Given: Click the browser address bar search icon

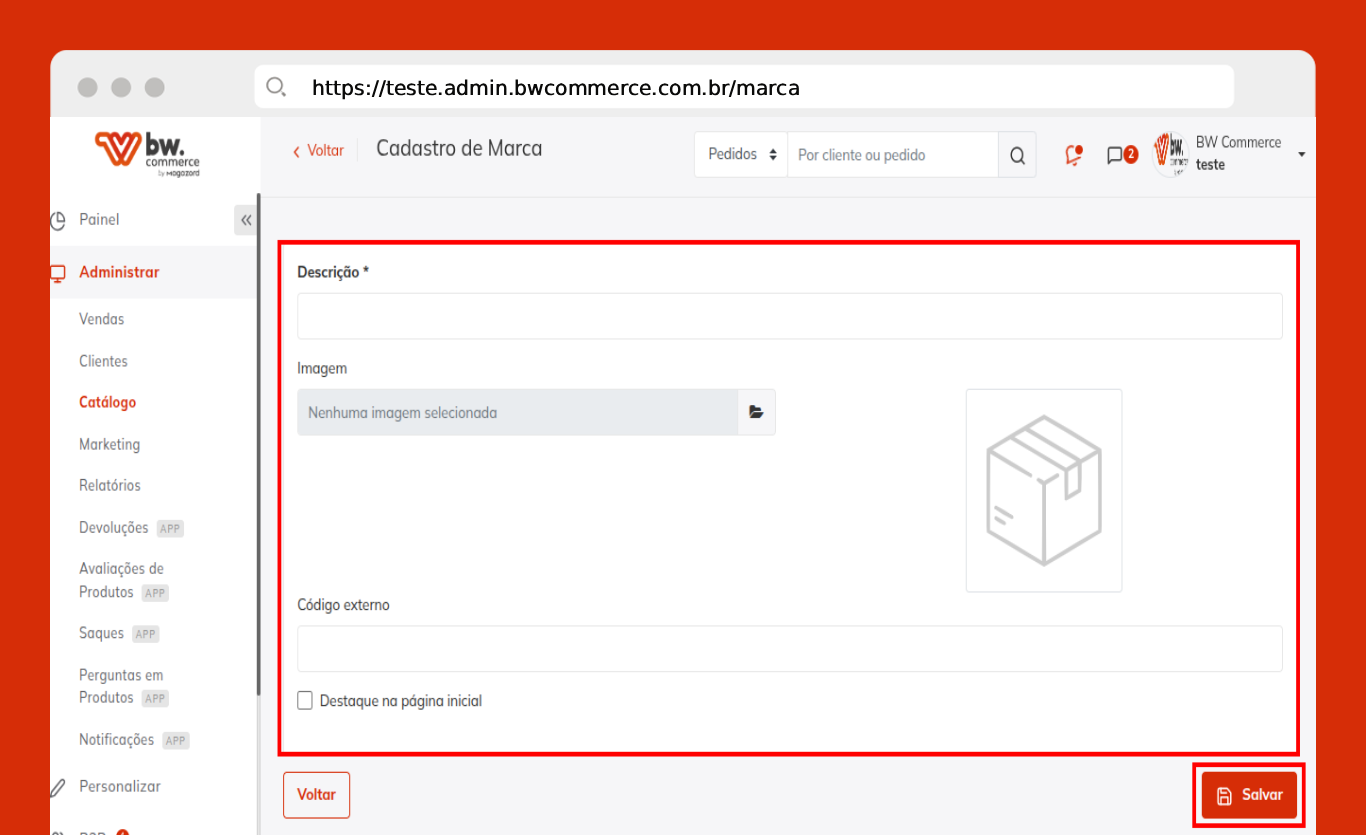Looking at the screenshot, I should click(x=276, y=87).
